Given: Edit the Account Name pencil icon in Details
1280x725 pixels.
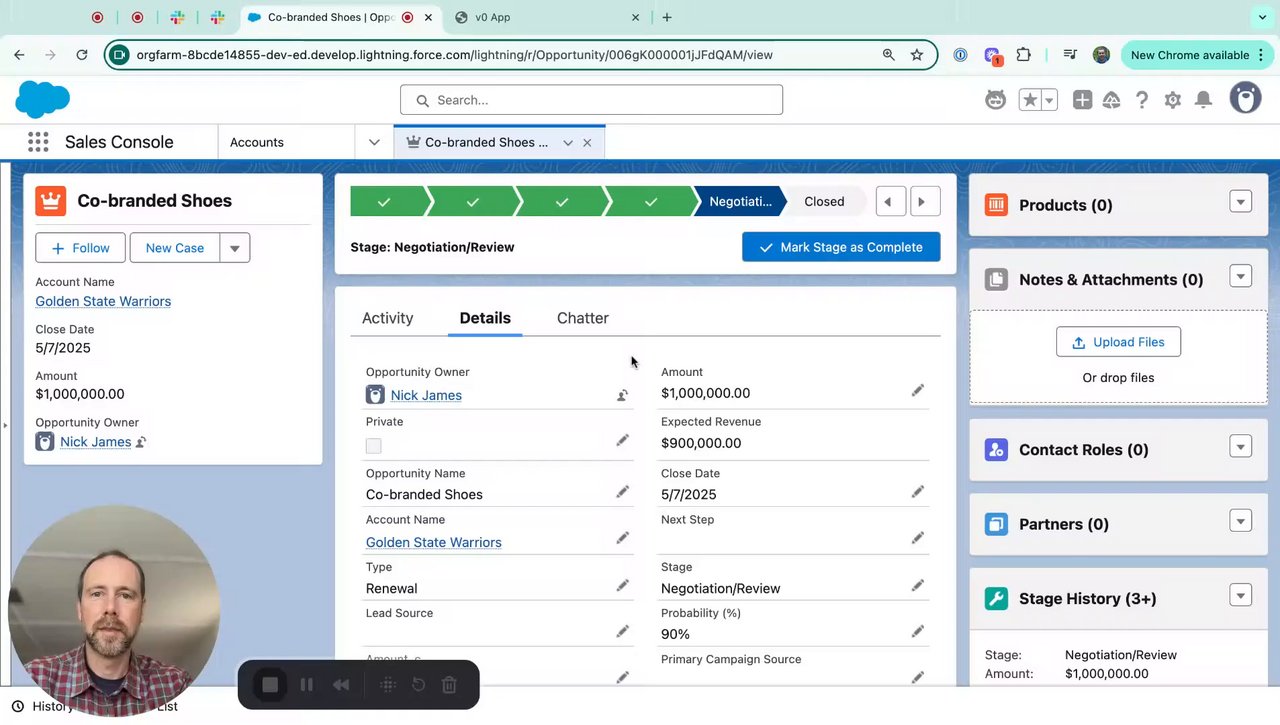Looking at the screenshot, I should click(x=622, y=538).
